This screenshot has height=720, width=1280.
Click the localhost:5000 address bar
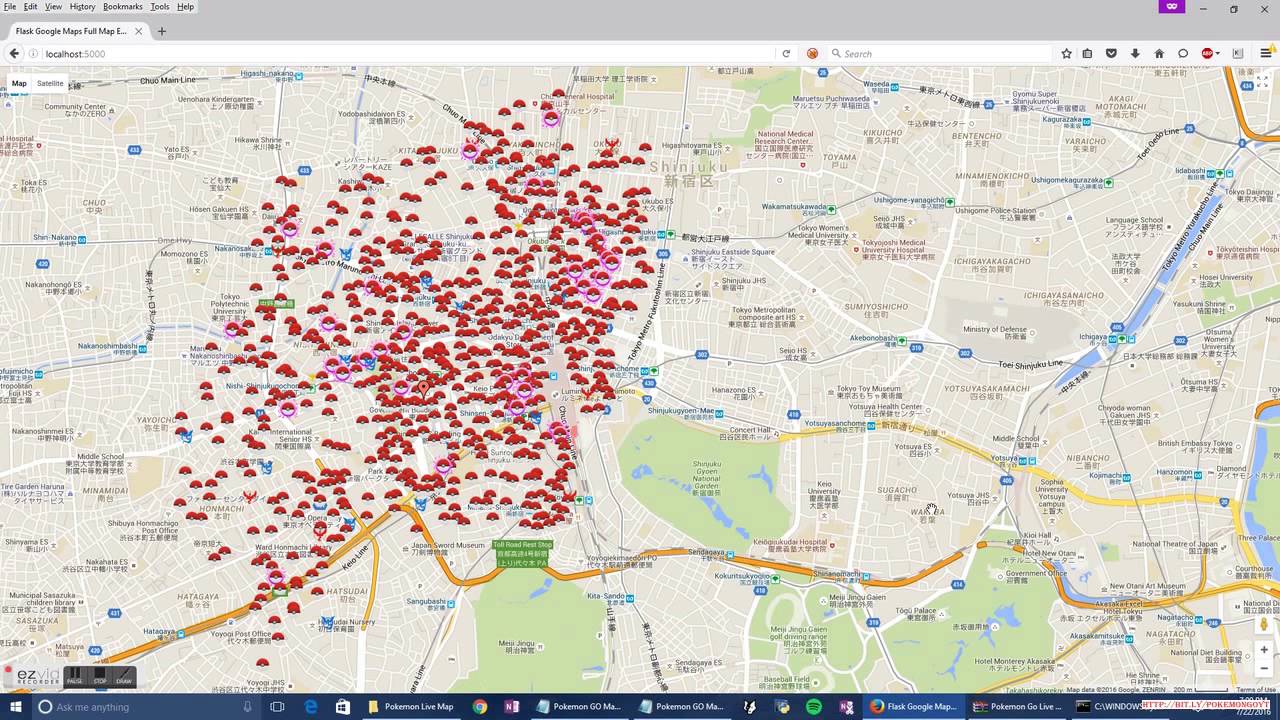[400, 53]
